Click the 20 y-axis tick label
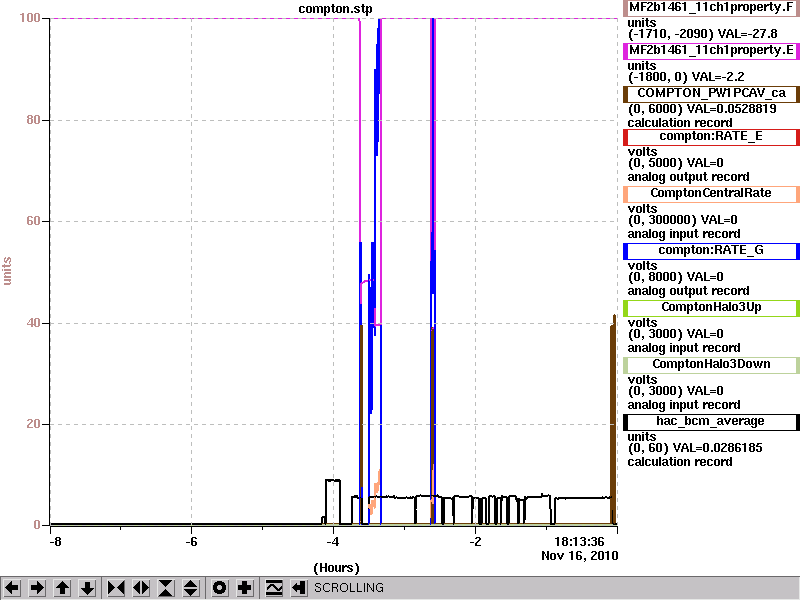The image size is (800, 600). [33, 424]
